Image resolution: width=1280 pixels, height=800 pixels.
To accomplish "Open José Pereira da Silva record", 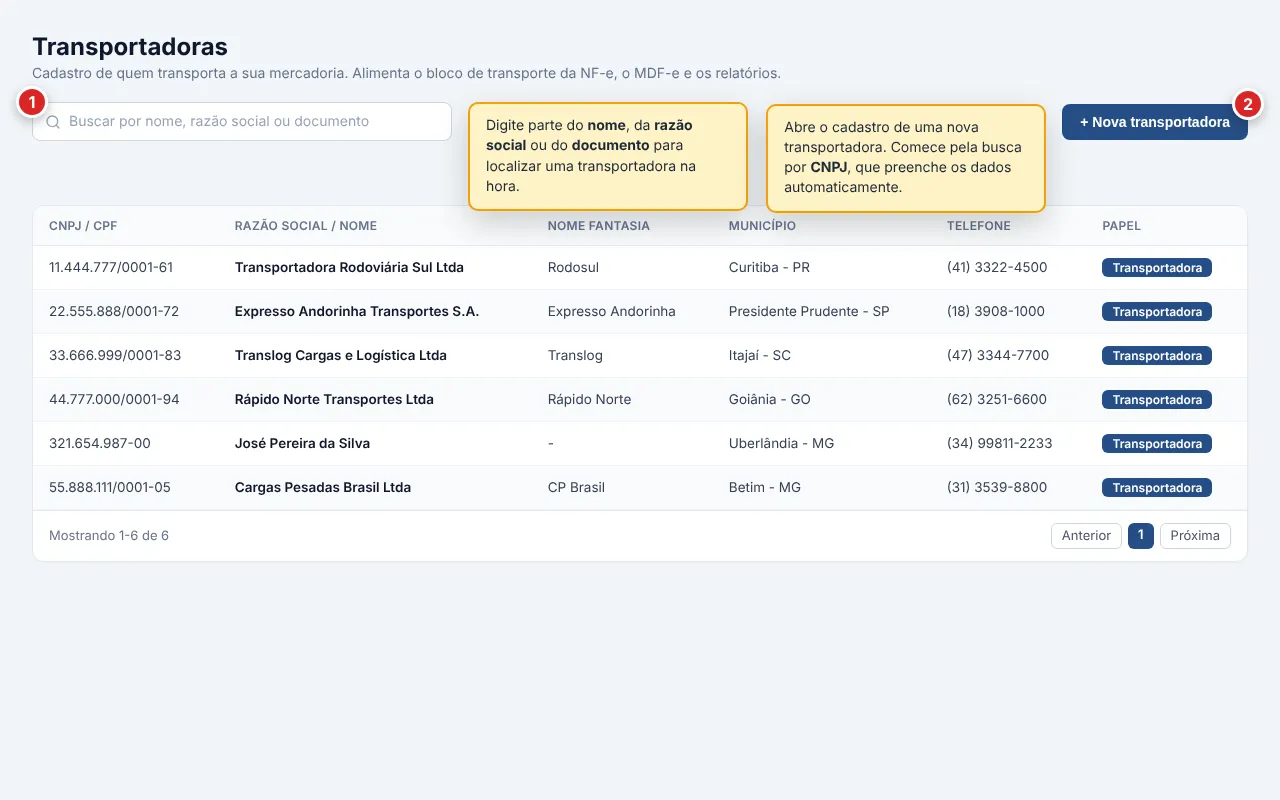I will click(x=640, y=444).
